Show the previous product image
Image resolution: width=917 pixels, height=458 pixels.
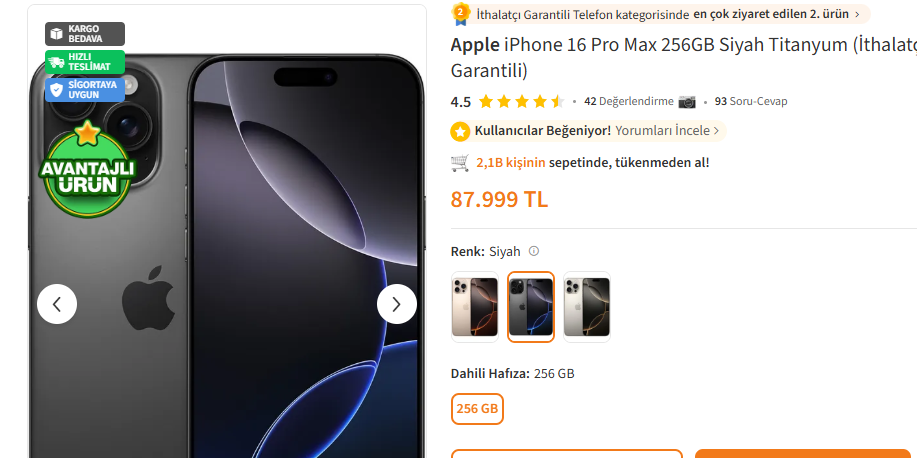tap(57, 304)
